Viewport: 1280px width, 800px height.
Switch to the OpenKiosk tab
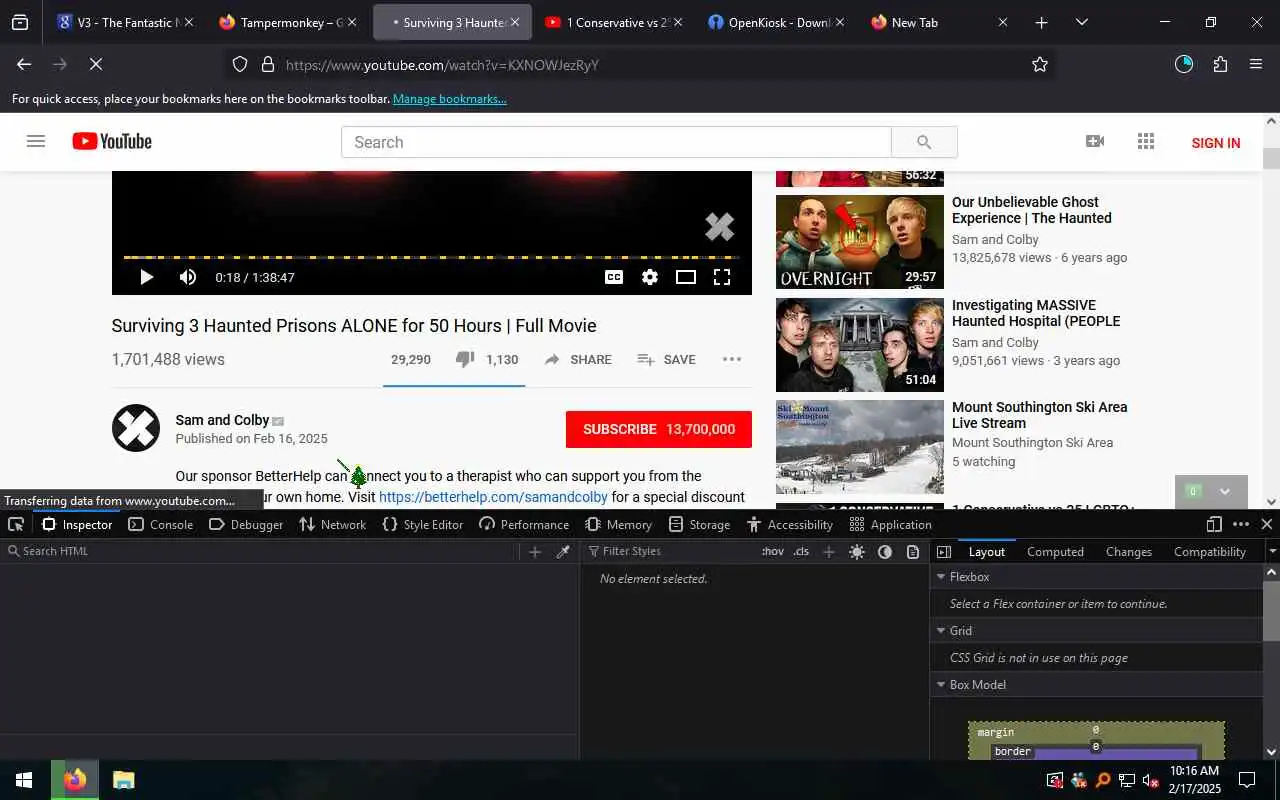pyautogui.click(x=776, y=22)
